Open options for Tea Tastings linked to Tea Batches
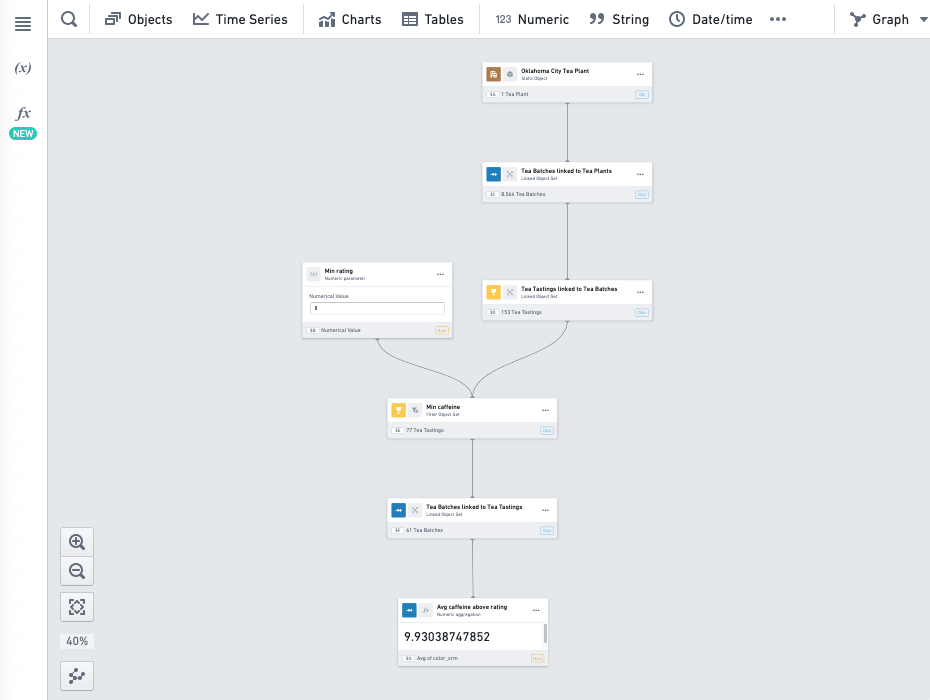The width and height of the screenshot is (930, 700). (x=640, y=292)
